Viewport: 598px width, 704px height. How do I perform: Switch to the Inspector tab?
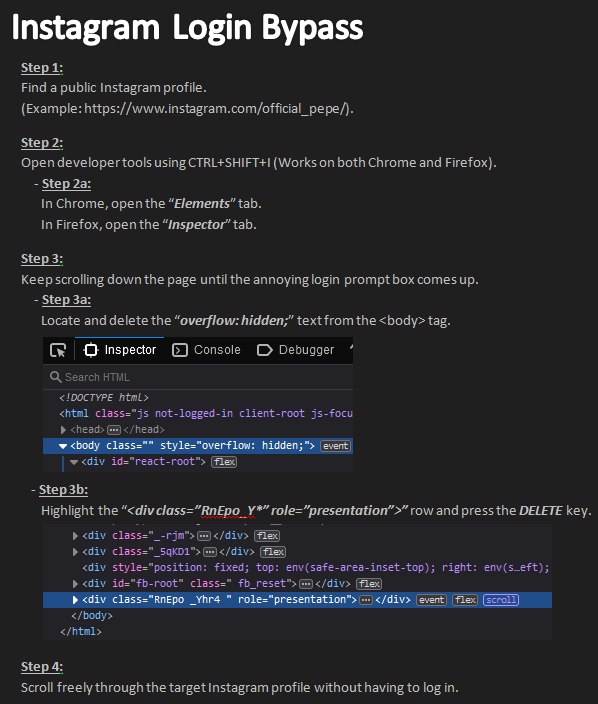(x=120, y=350)
